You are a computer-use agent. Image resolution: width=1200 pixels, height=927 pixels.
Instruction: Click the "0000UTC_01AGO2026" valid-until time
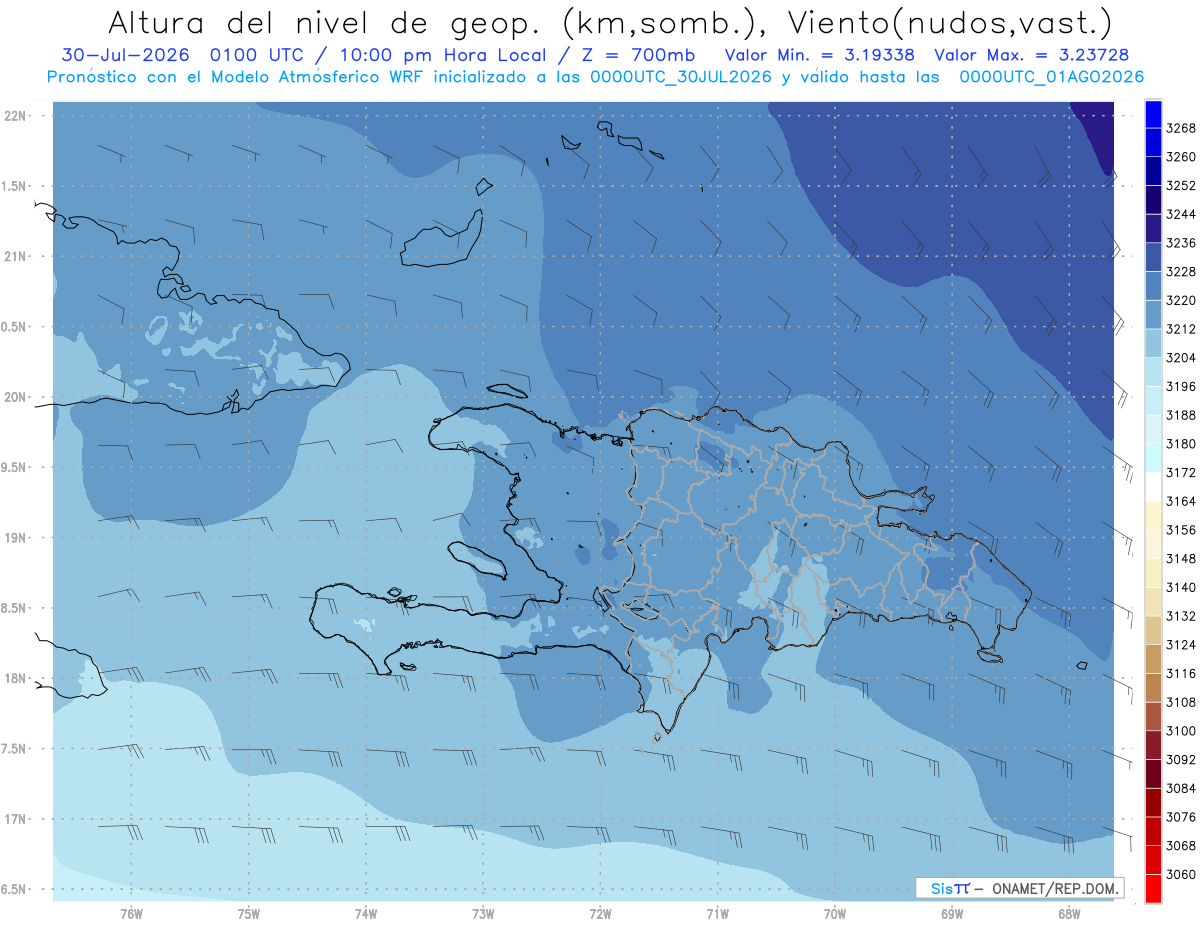(x=1052, y=76)
